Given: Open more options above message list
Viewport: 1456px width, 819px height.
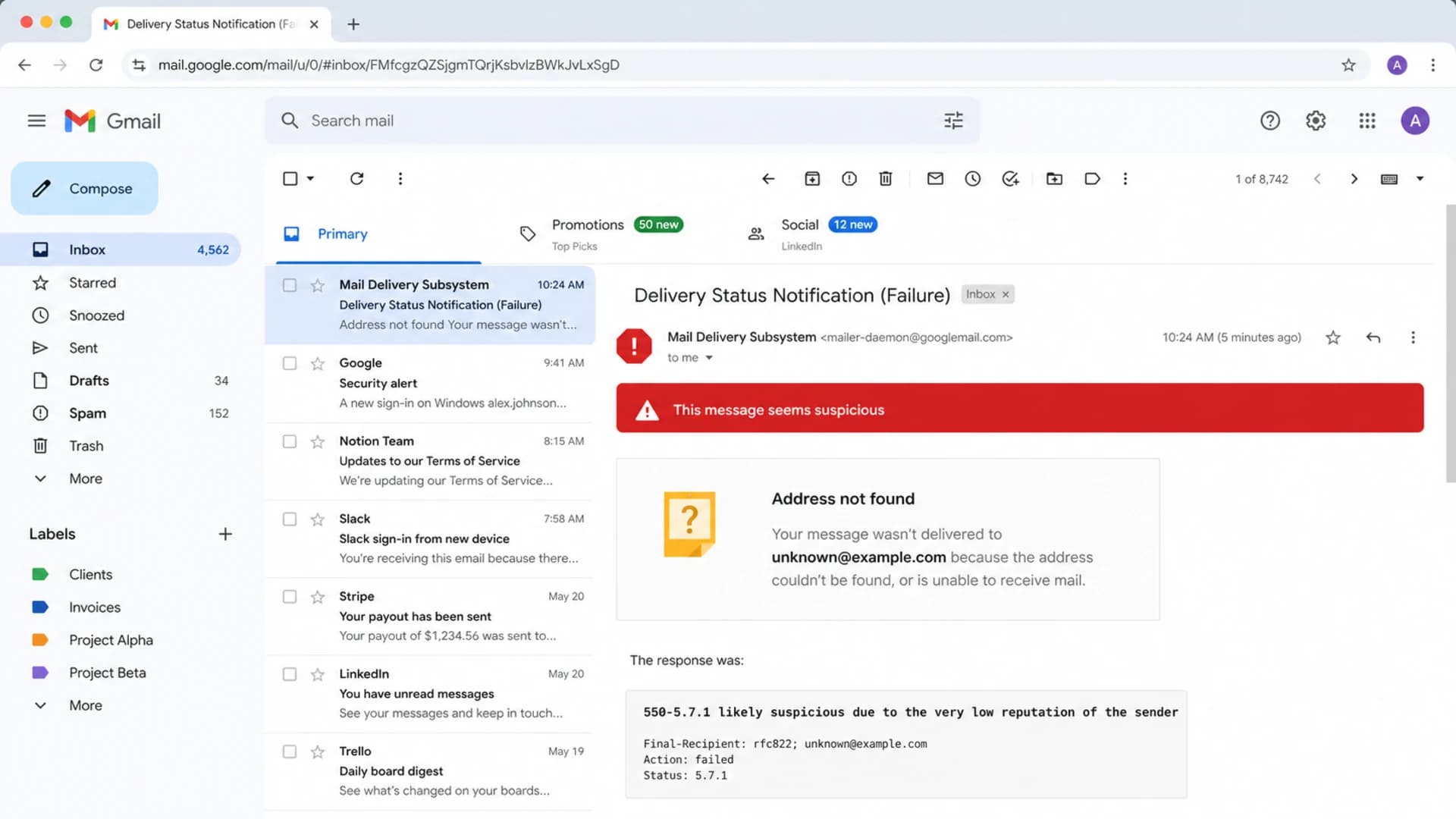Looking at the screenshot, I should pyautogui.click(x=400, y=179).
